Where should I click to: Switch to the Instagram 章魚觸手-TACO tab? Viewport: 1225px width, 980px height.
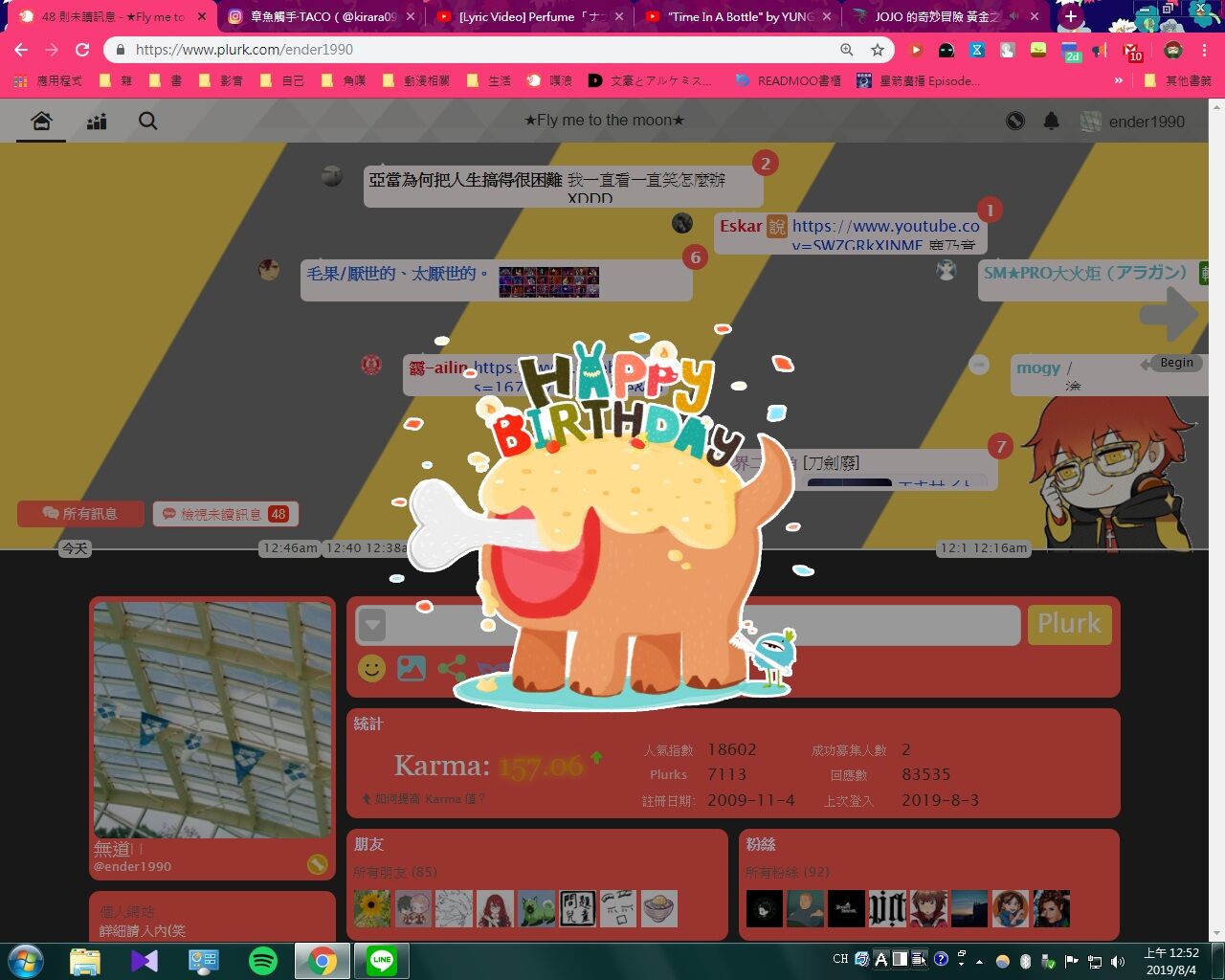click(323, 16)
